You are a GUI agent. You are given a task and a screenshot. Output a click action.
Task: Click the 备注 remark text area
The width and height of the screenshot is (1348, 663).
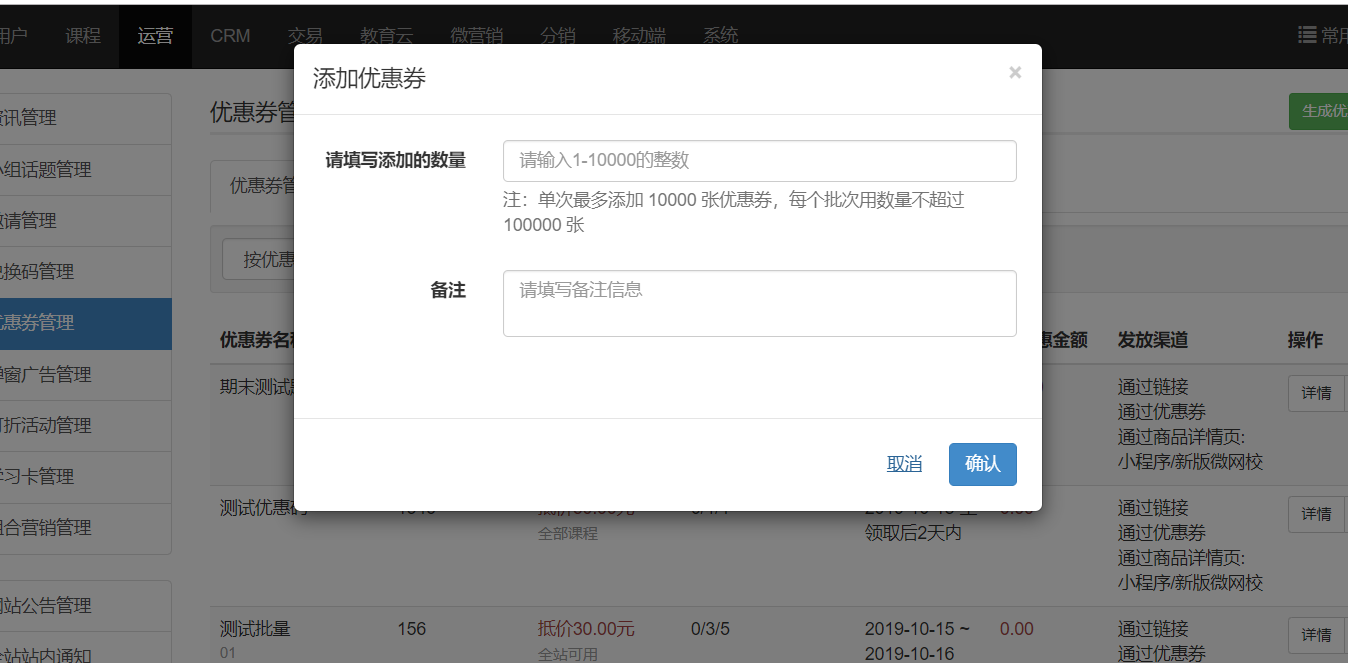[x=759, y=303]
